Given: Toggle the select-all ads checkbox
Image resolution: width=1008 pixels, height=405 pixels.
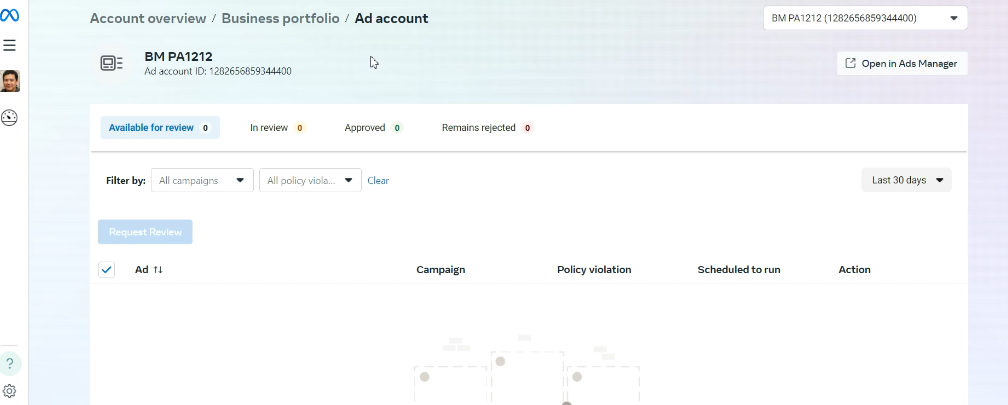Looking at the screenshot, I should click(107, 270).
